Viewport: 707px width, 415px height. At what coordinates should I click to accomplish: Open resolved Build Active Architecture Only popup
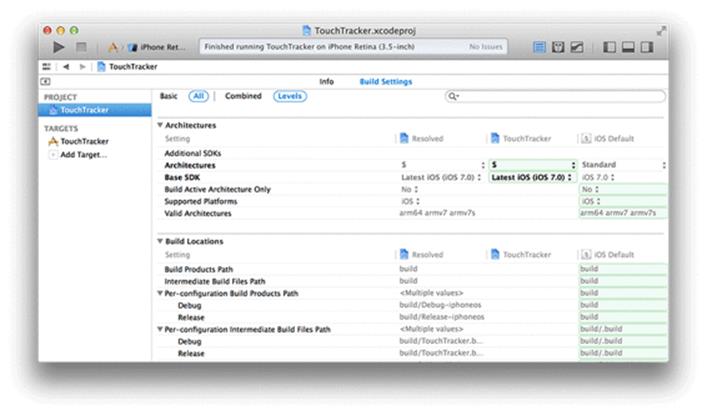(x=410, y=189)
